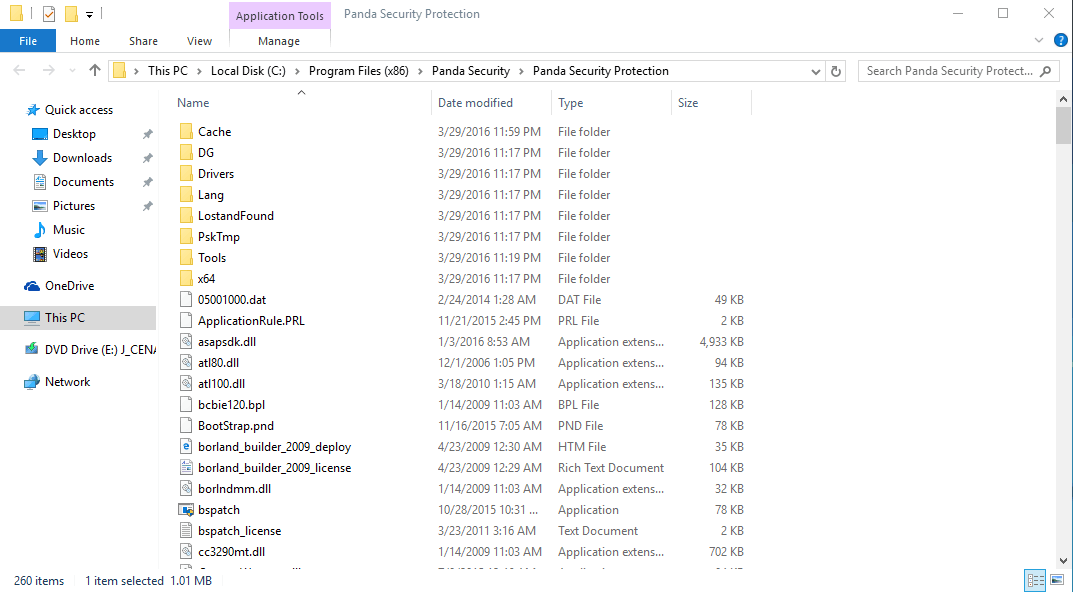Click the Music note icon in sidebar
The image size is (1073, 592).
[x=40, y=230]
